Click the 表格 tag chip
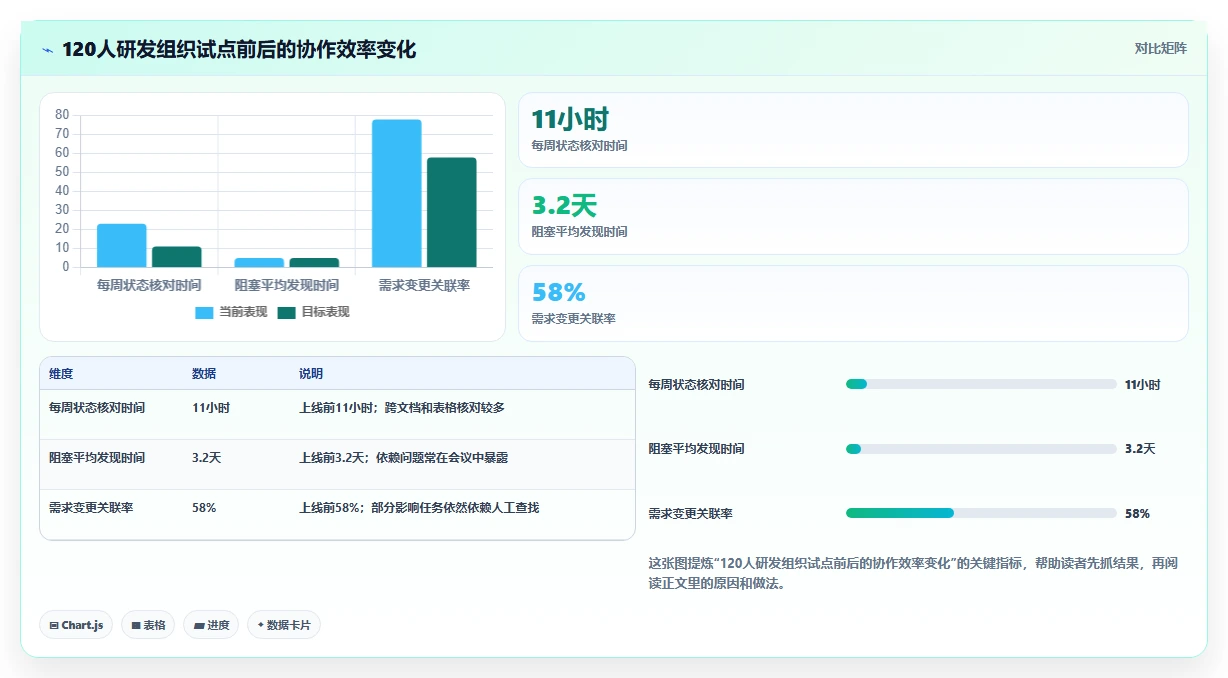Viewport: 1228px width, 678px height. pyautogui.click(x=148, y=625)
